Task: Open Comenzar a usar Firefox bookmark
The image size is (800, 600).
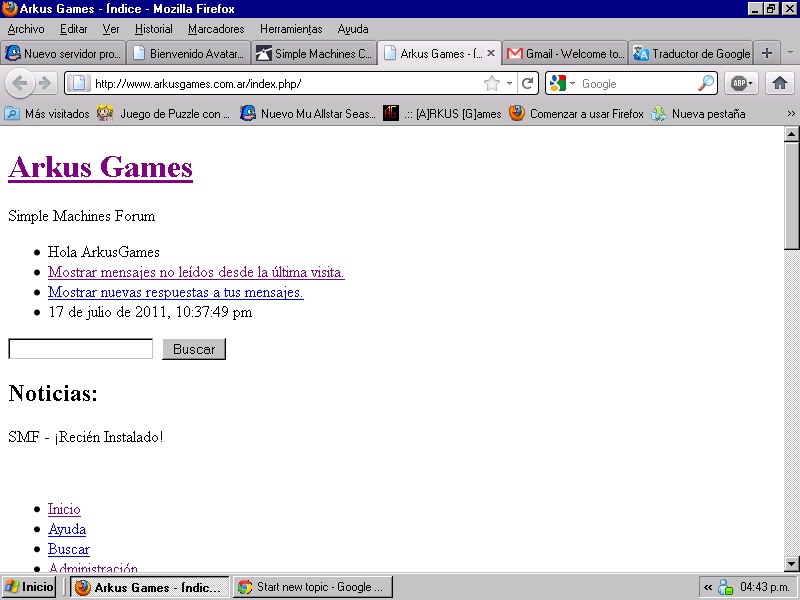Action: click(x=577, y=114)
